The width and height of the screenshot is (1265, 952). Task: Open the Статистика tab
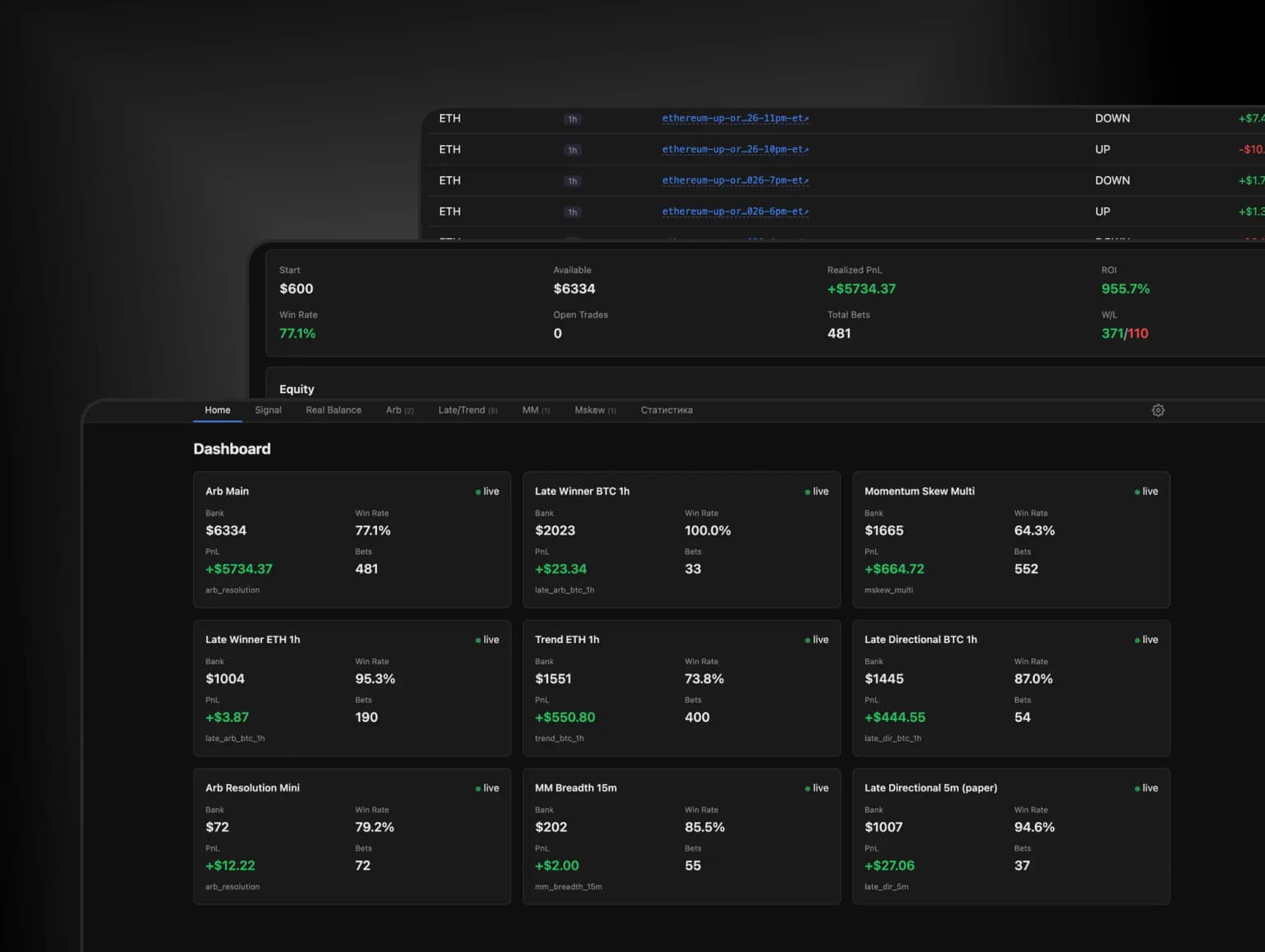(x=667, y=410)
